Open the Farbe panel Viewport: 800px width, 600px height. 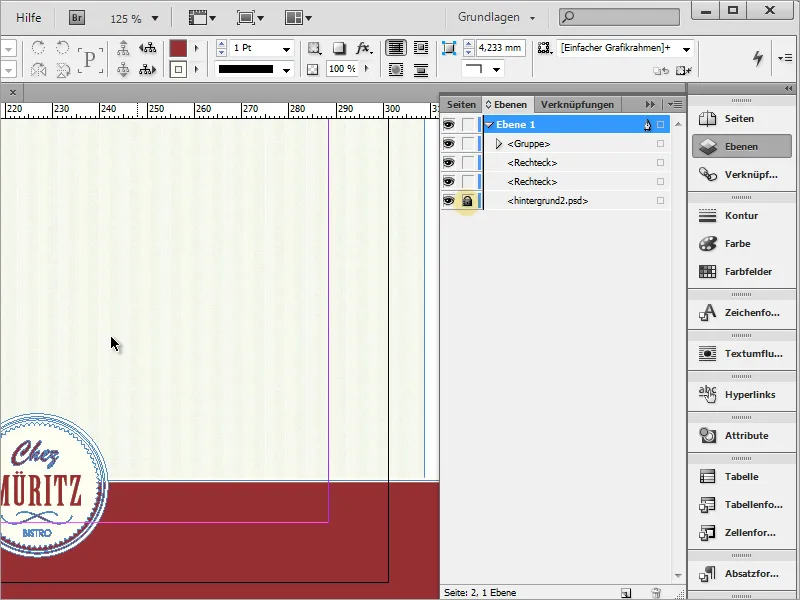(x=741, y=243)
